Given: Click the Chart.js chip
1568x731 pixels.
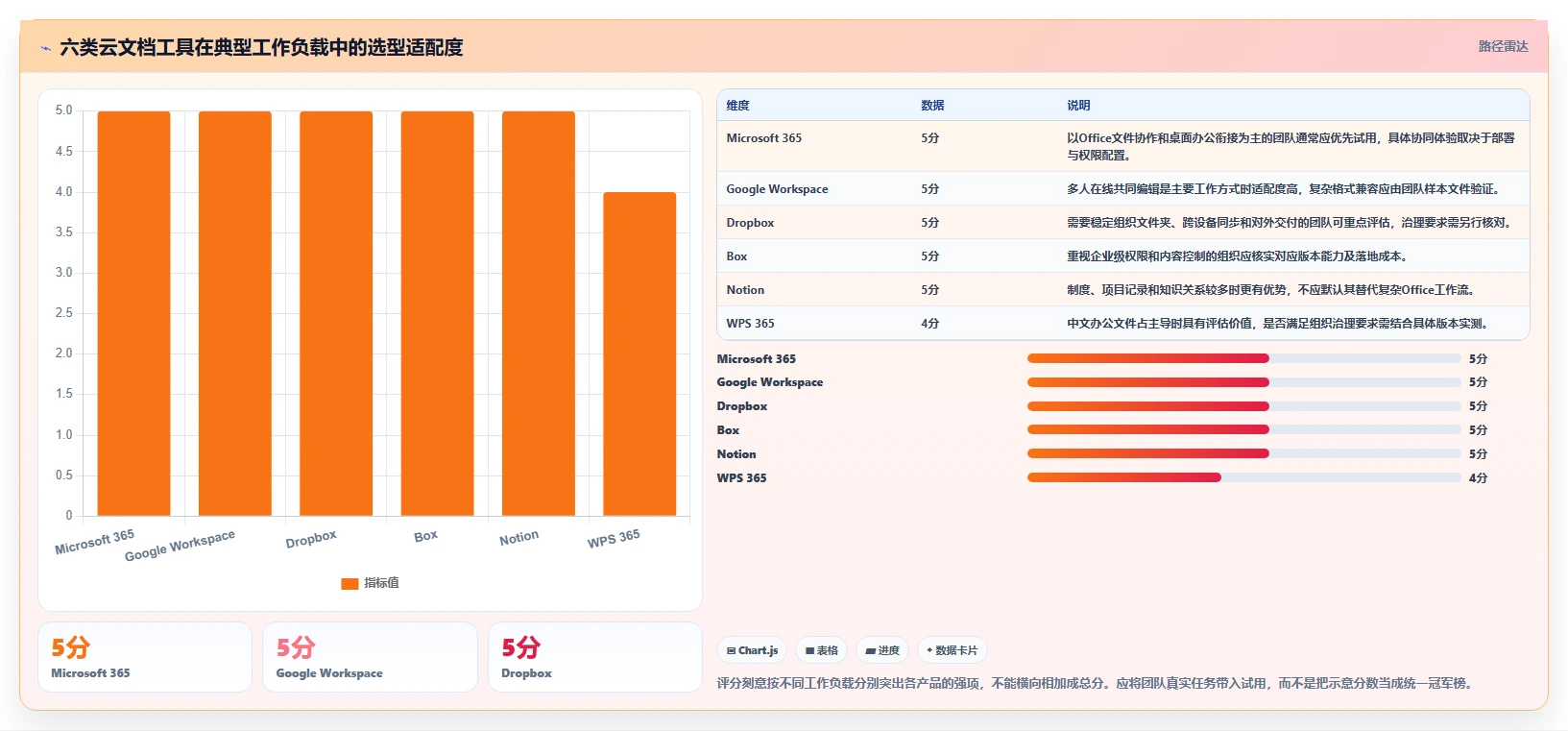Looking at the screenshot, I should (x=752, y=650).
